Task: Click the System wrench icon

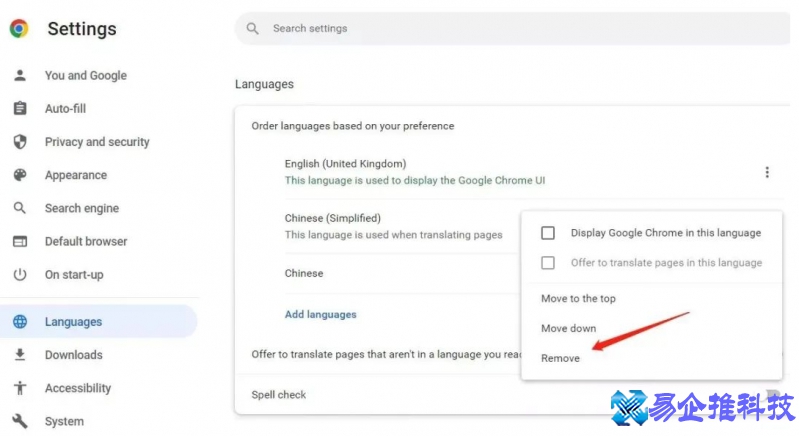Action: click(20, 421)
